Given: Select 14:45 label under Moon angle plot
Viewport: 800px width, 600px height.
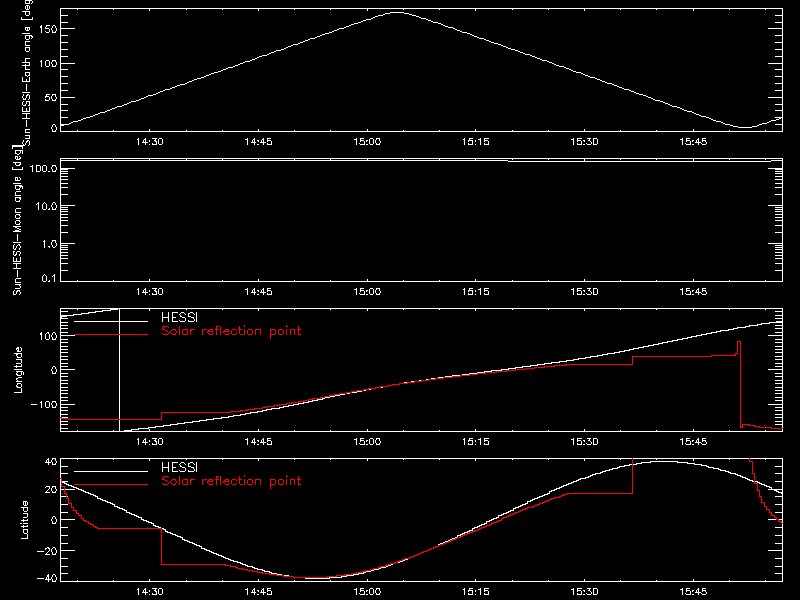Looking at the screenshot, I should 258,291.
